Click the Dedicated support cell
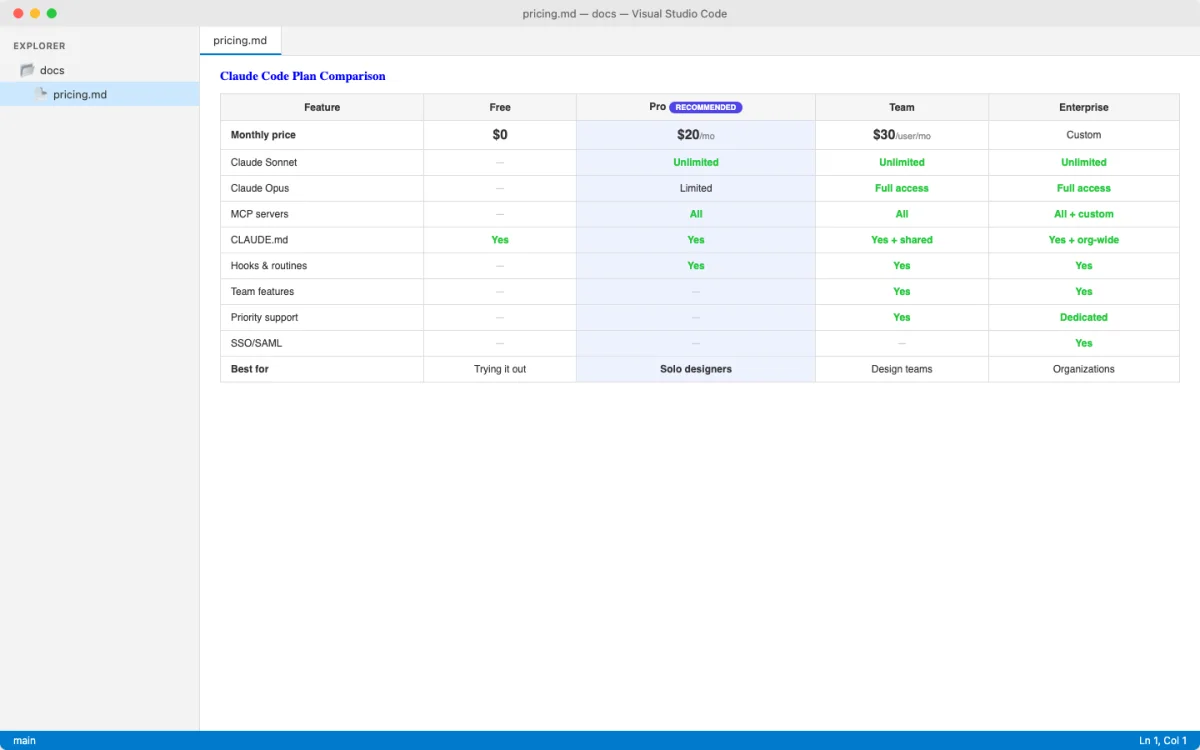This screenshot has height=750, width=1200. pos(1084,318)
